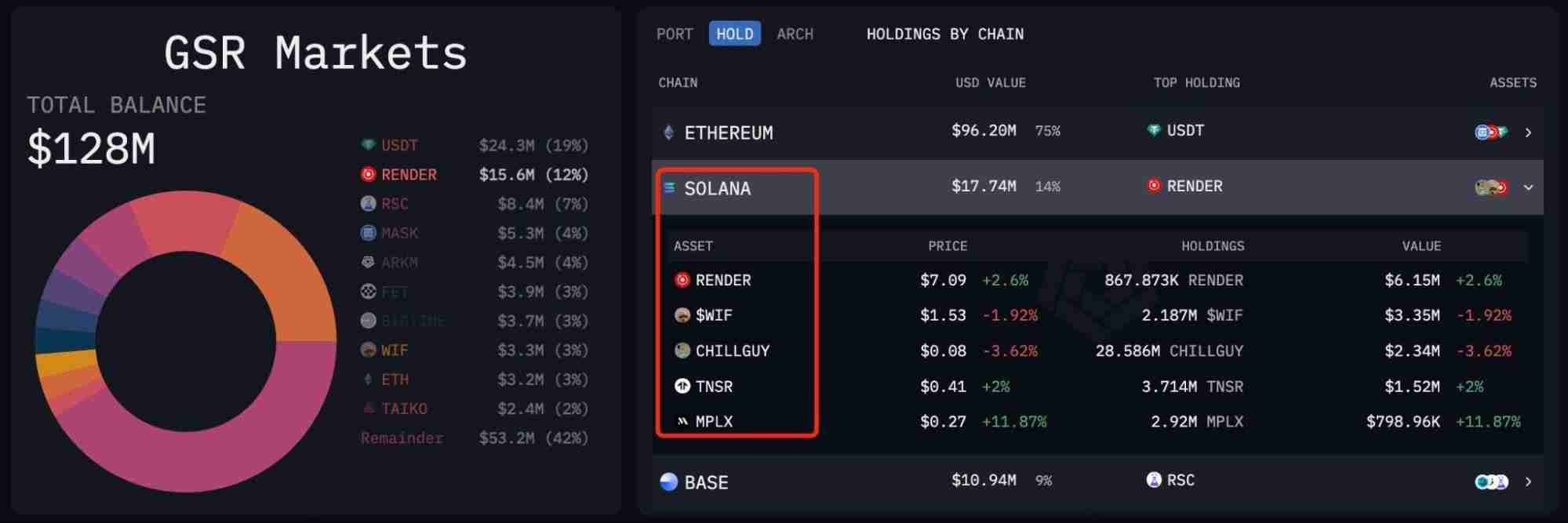Click the TNSR token icon
Screen dimensions: 1568x523
[682, 386]
